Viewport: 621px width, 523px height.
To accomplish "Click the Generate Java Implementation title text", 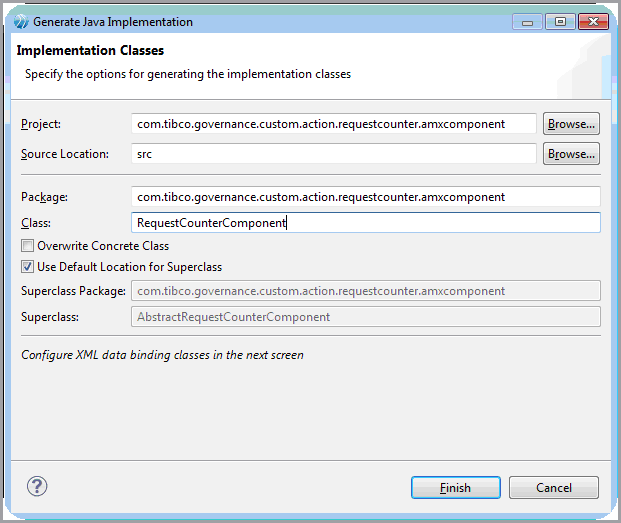I will click(113, 21).
